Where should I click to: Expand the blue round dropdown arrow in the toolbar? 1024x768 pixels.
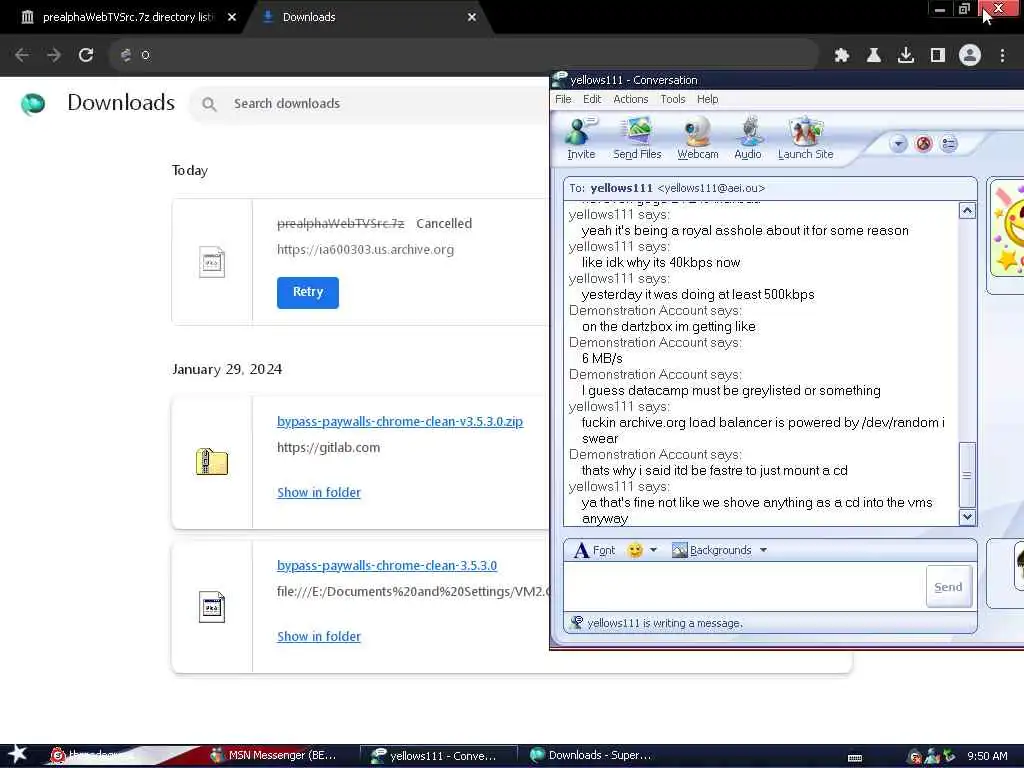point(898,144)
